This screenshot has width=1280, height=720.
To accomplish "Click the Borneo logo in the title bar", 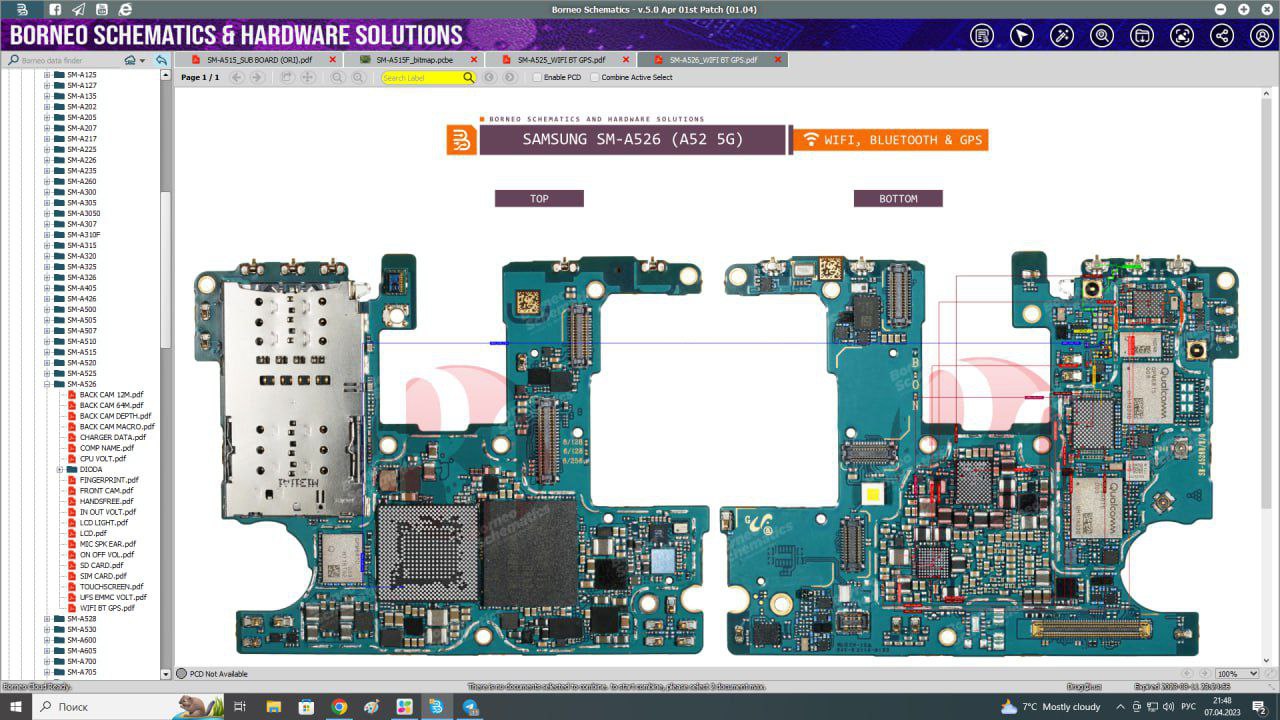I will [22, 9].
